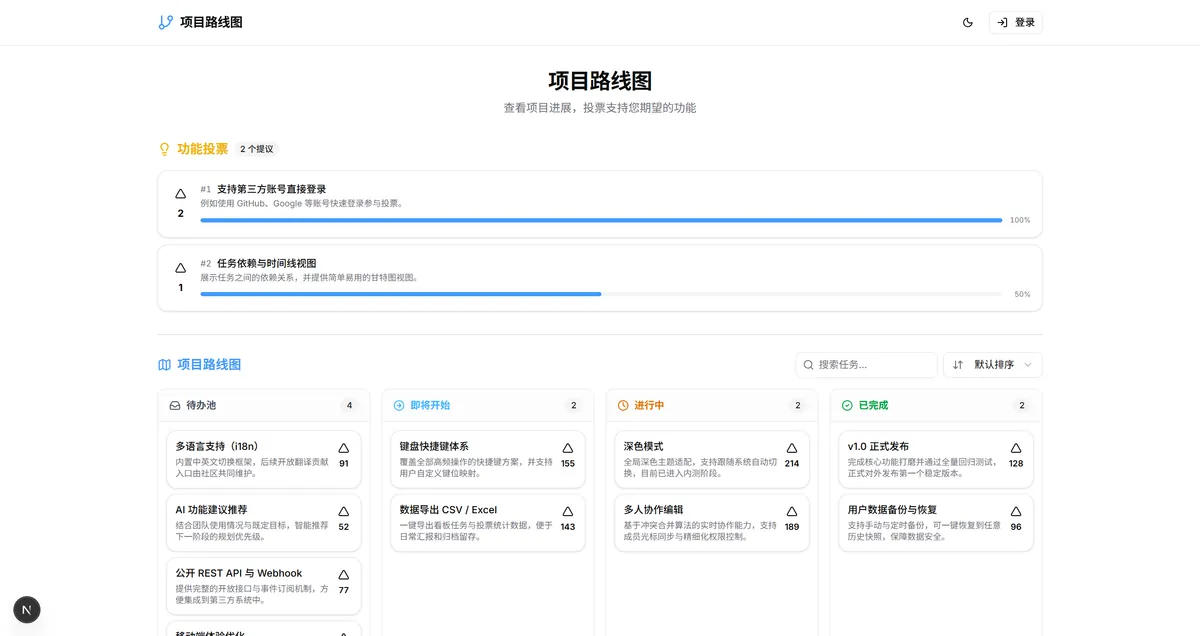Open the AI 功能建议推荐 card title

pyautogui.click(x=211, y=510)
